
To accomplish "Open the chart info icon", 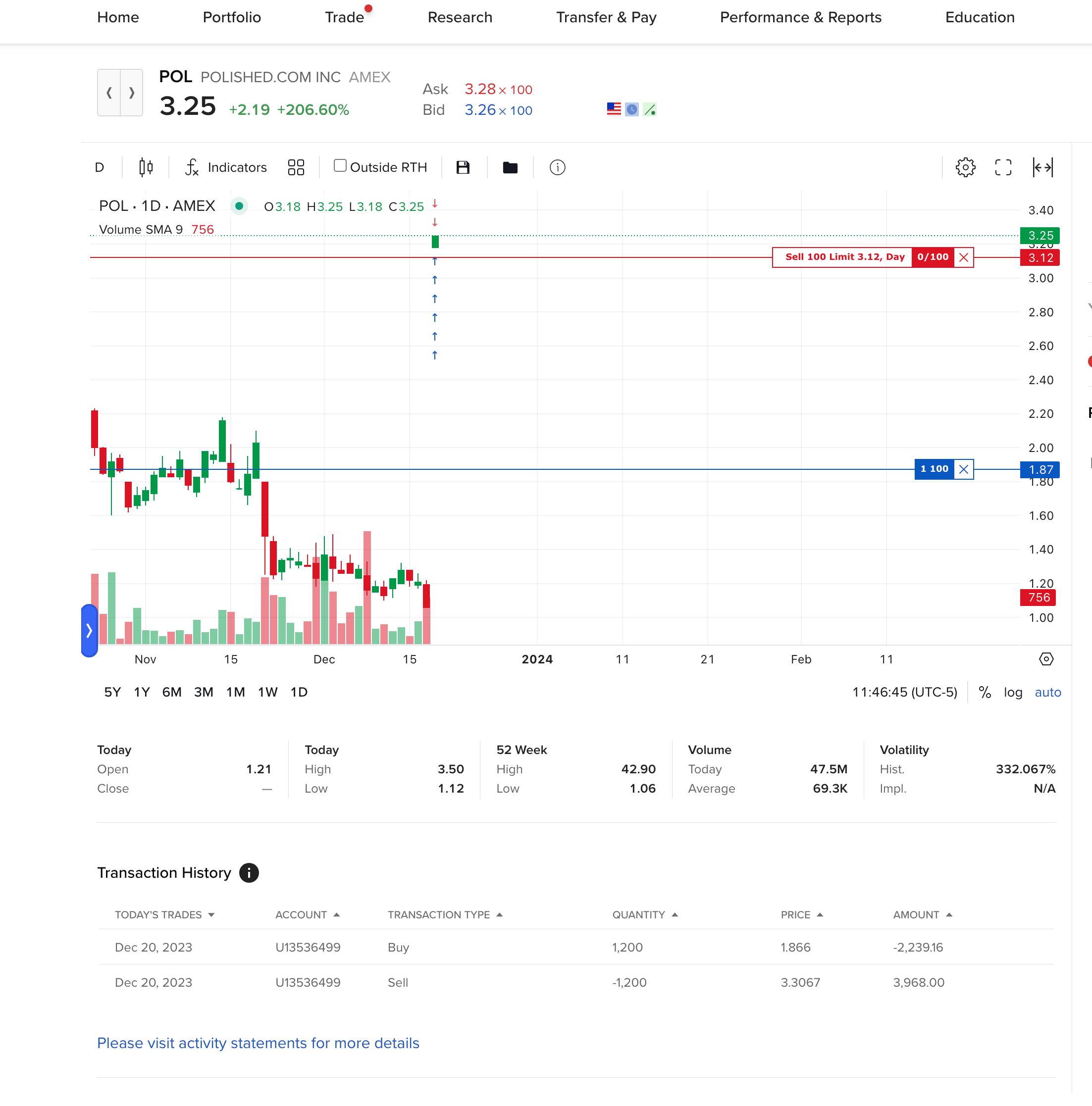I will click(557, 167).
